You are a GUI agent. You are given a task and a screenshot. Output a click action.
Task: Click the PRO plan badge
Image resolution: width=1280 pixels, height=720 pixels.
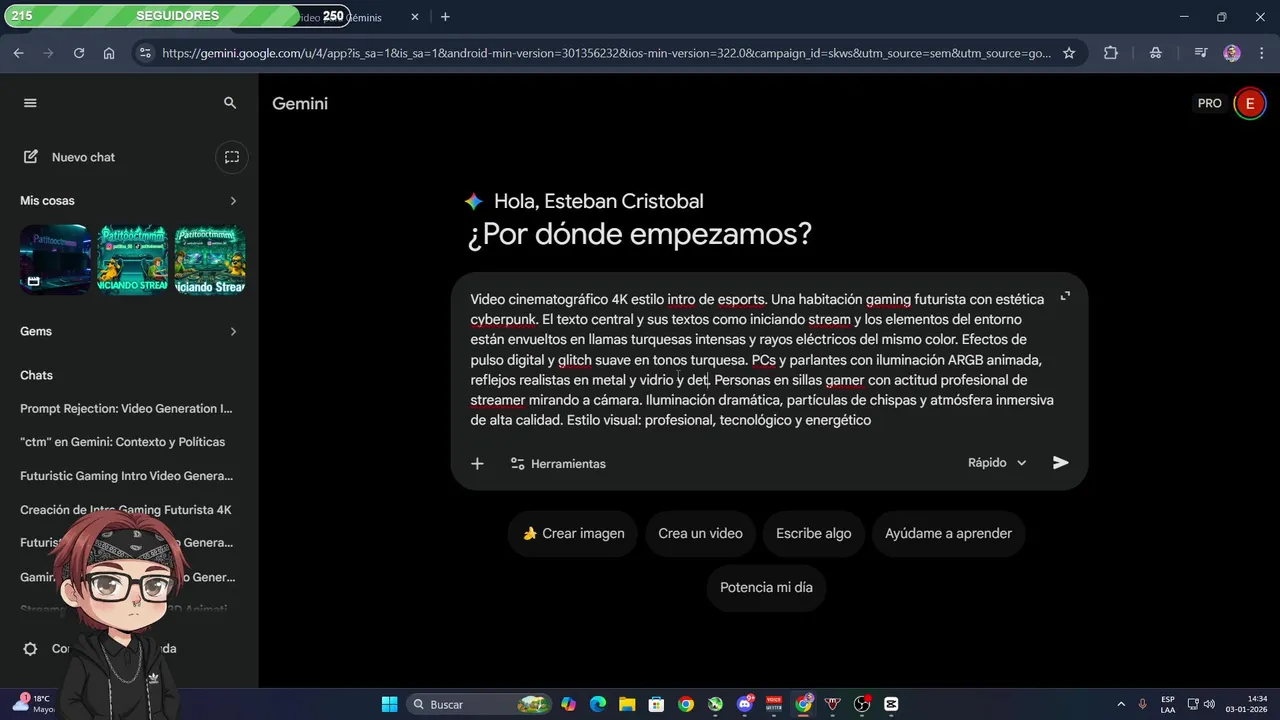1210,103
